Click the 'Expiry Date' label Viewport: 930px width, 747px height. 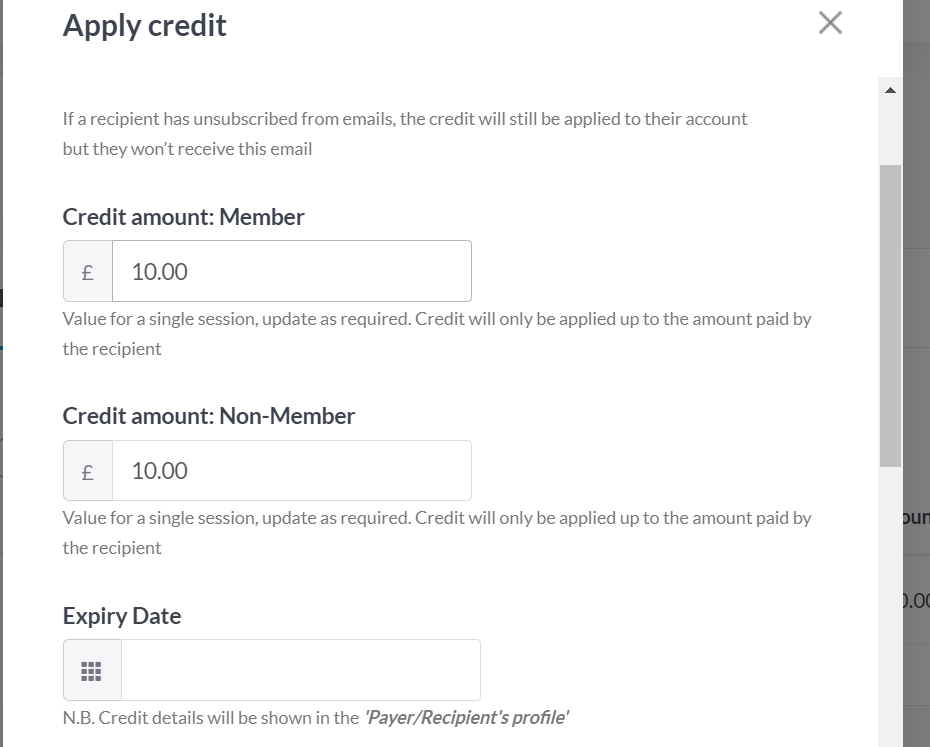[122, 616]
